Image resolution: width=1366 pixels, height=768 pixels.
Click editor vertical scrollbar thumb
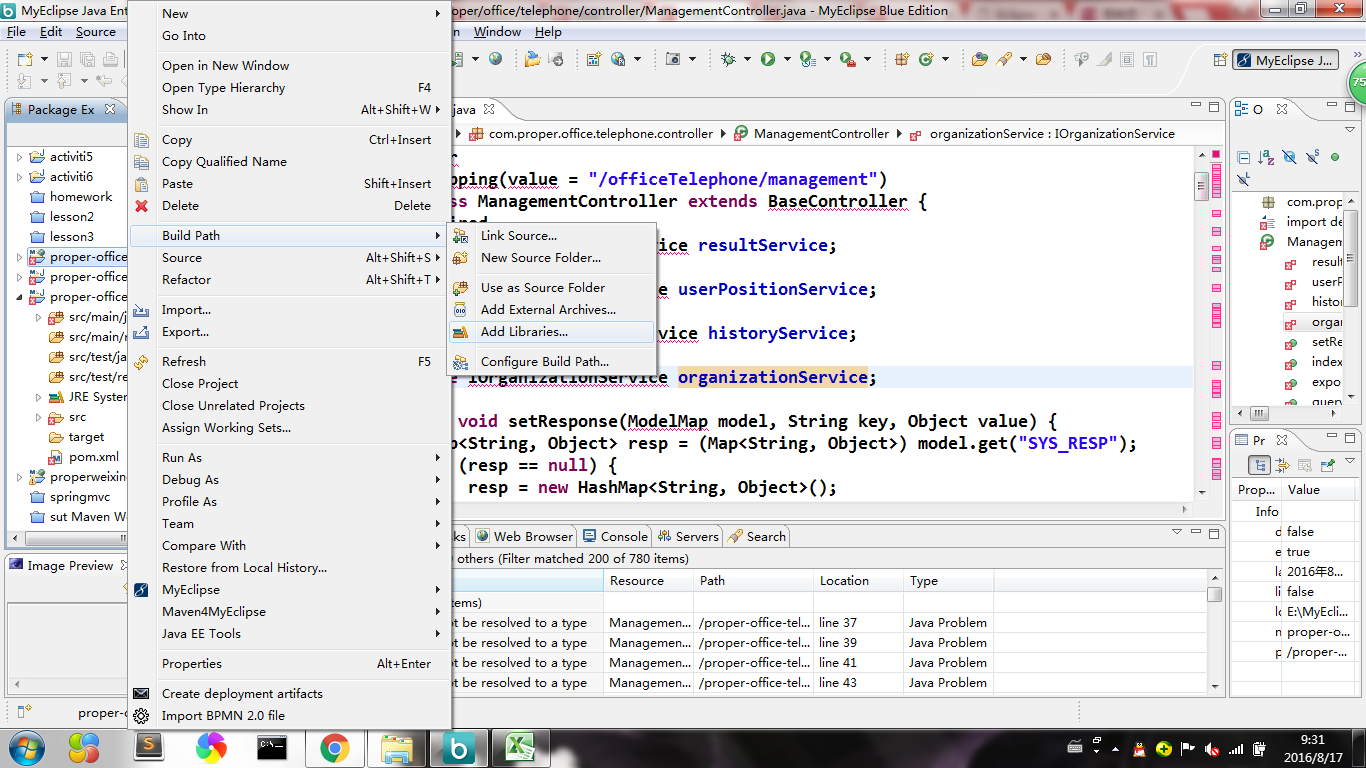coord(1201,185)
